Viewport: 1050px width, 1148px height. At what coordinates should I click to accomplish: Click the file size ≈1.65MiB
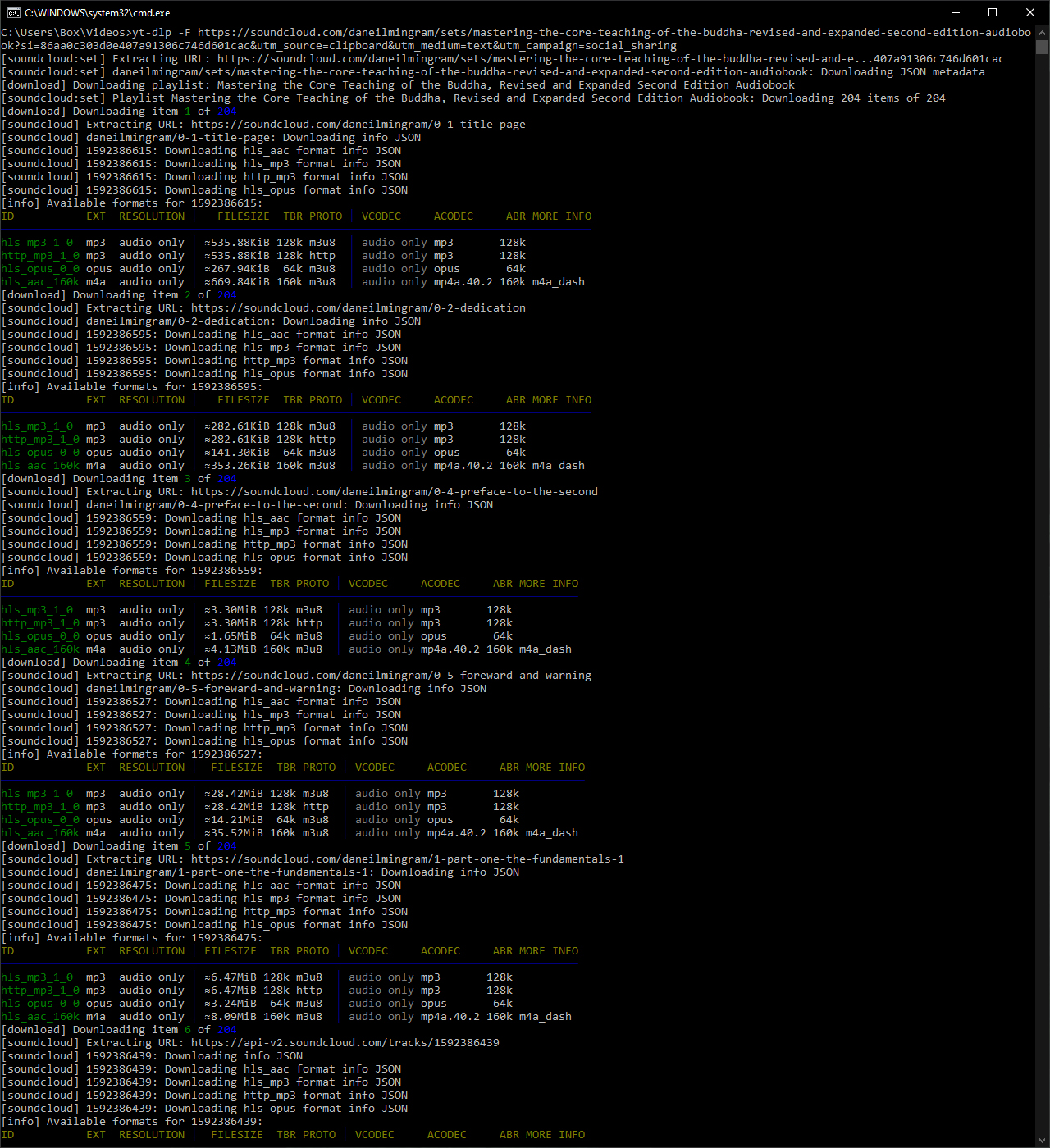coord(231,636)
